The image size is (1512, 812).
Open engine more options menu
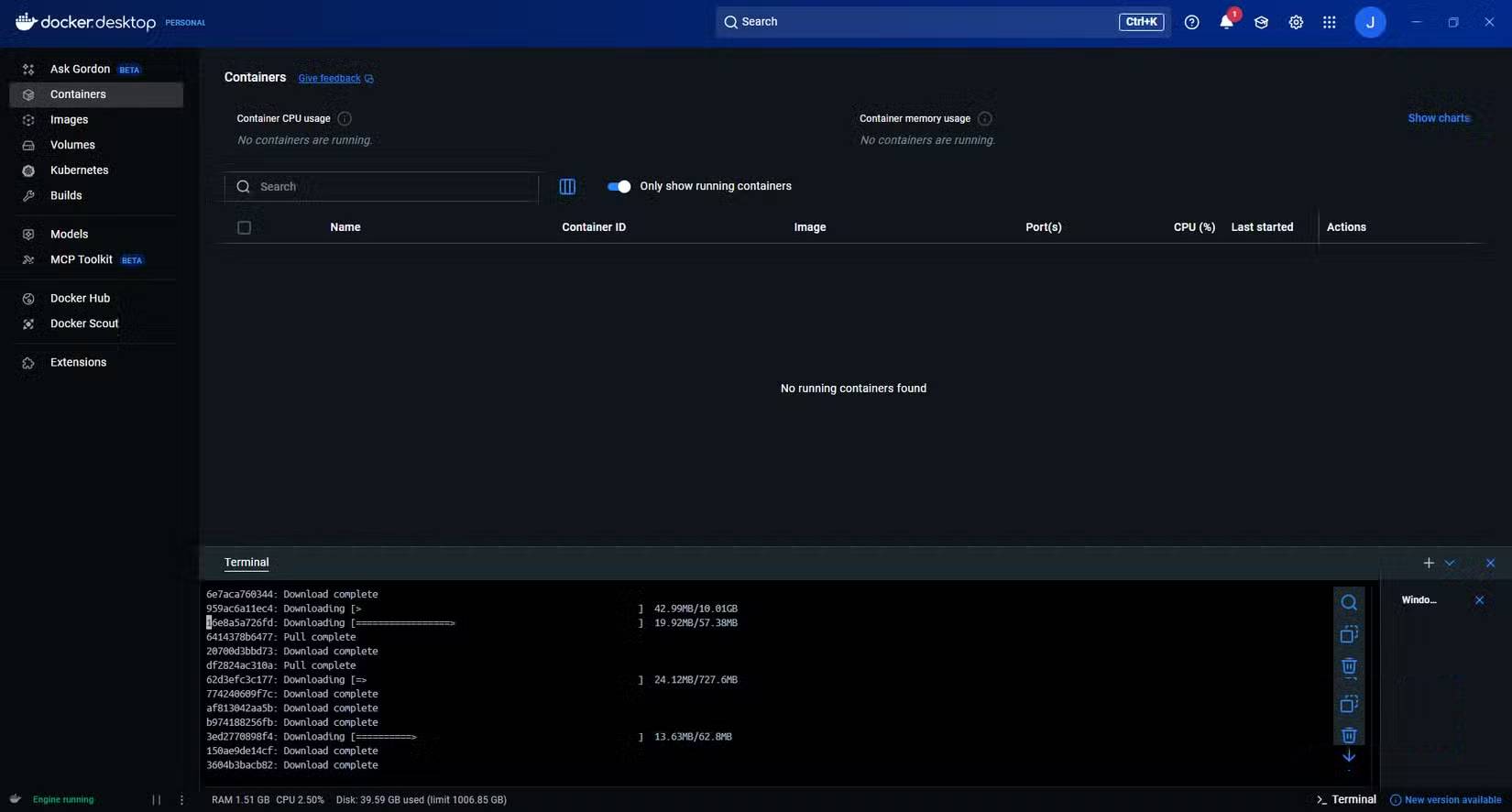coord(181,800)
